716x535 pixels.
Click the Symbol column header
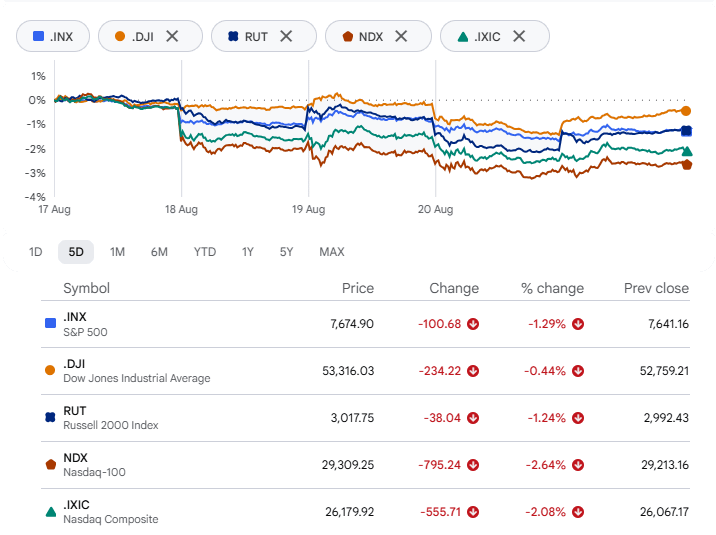click(86, 288)
